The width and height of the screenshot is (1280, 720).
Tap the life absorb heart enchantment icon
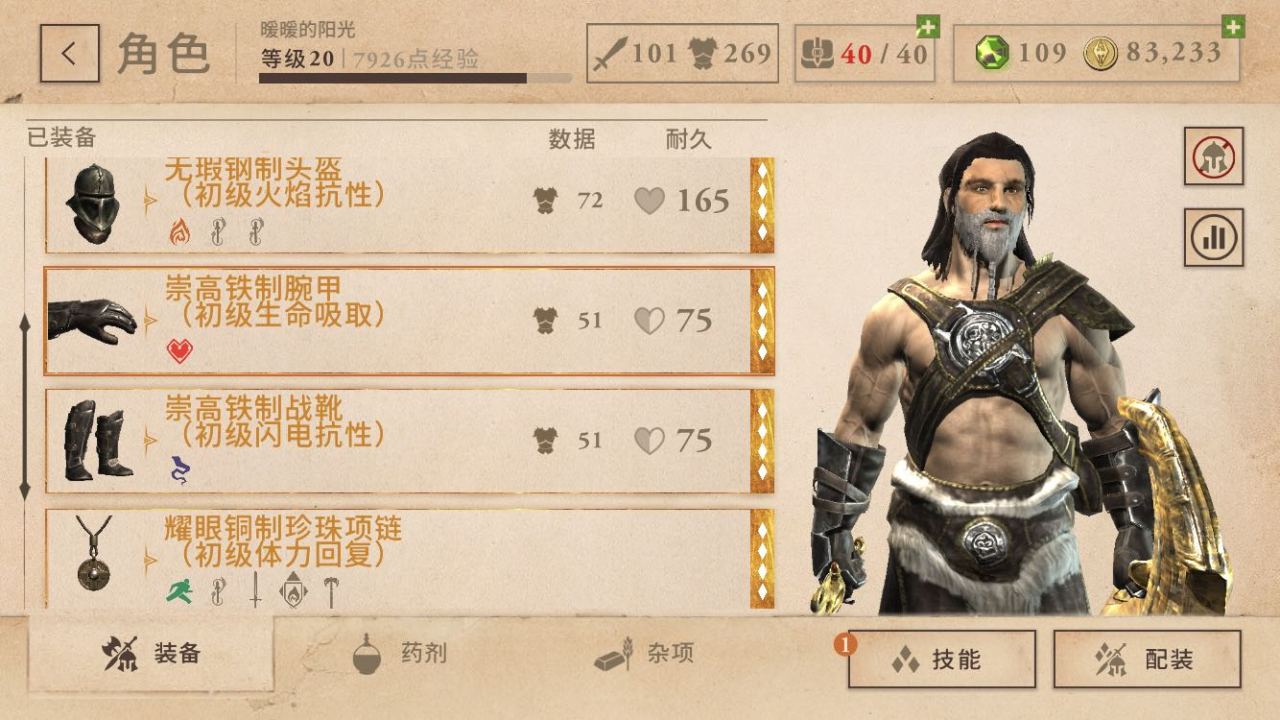[x=179, y=351]
